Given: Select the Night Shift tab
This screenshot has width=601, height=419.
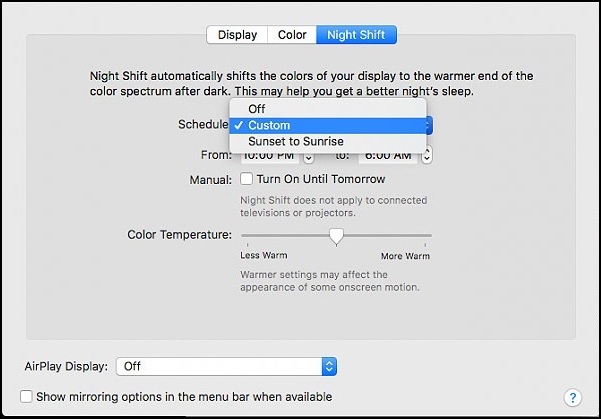Looking at the screenshot, I should pos(356,35).
